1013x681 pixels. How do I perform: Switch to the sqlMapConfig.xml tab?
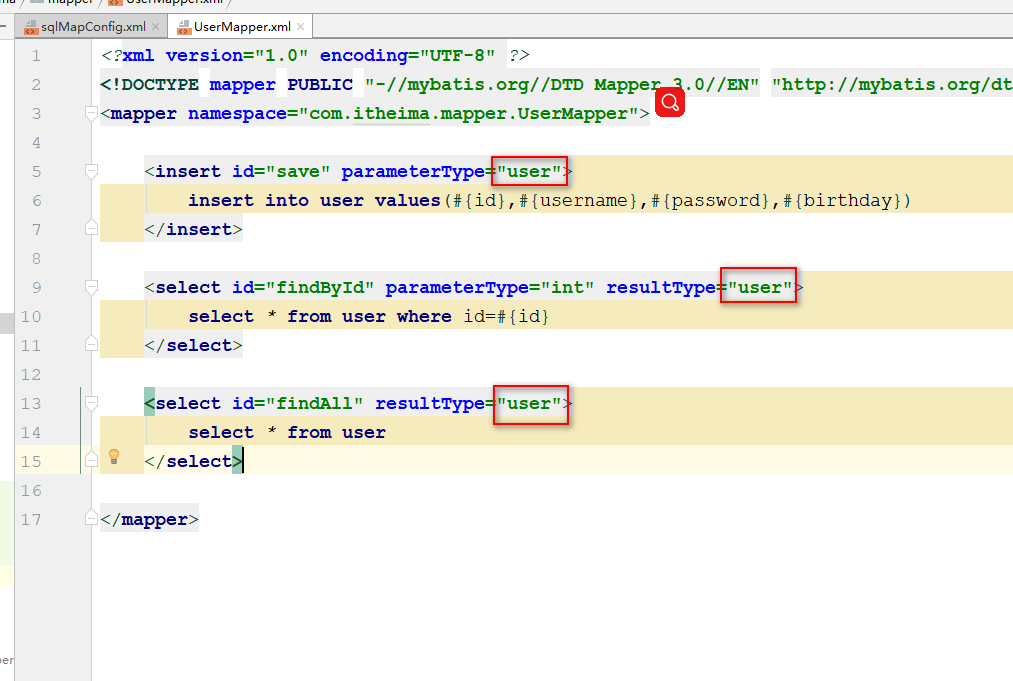(91, 27)
